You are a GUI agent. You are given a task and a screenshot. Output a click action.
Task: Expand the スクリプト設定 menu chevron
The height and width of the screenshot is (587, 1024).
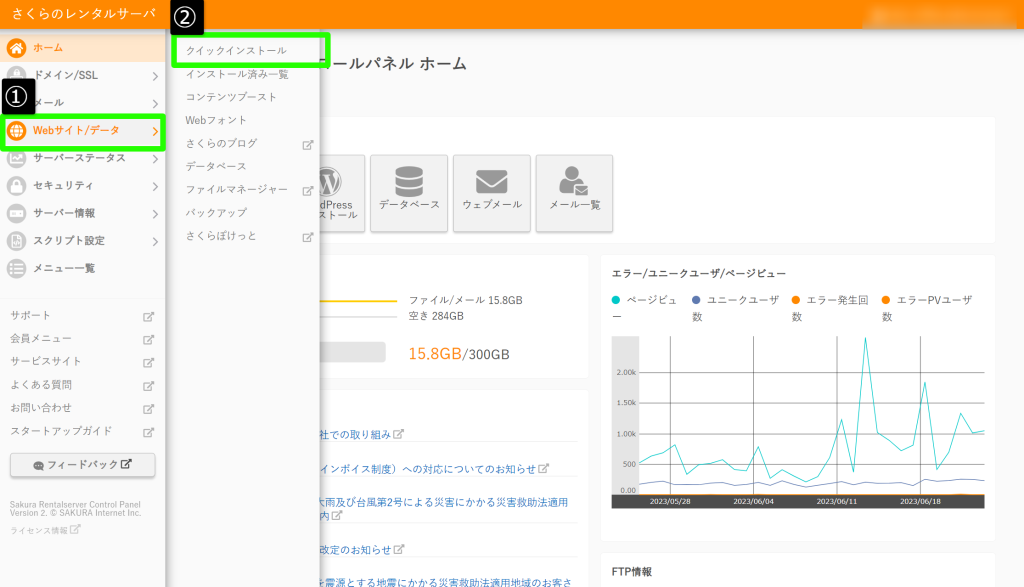coord(155,242)
